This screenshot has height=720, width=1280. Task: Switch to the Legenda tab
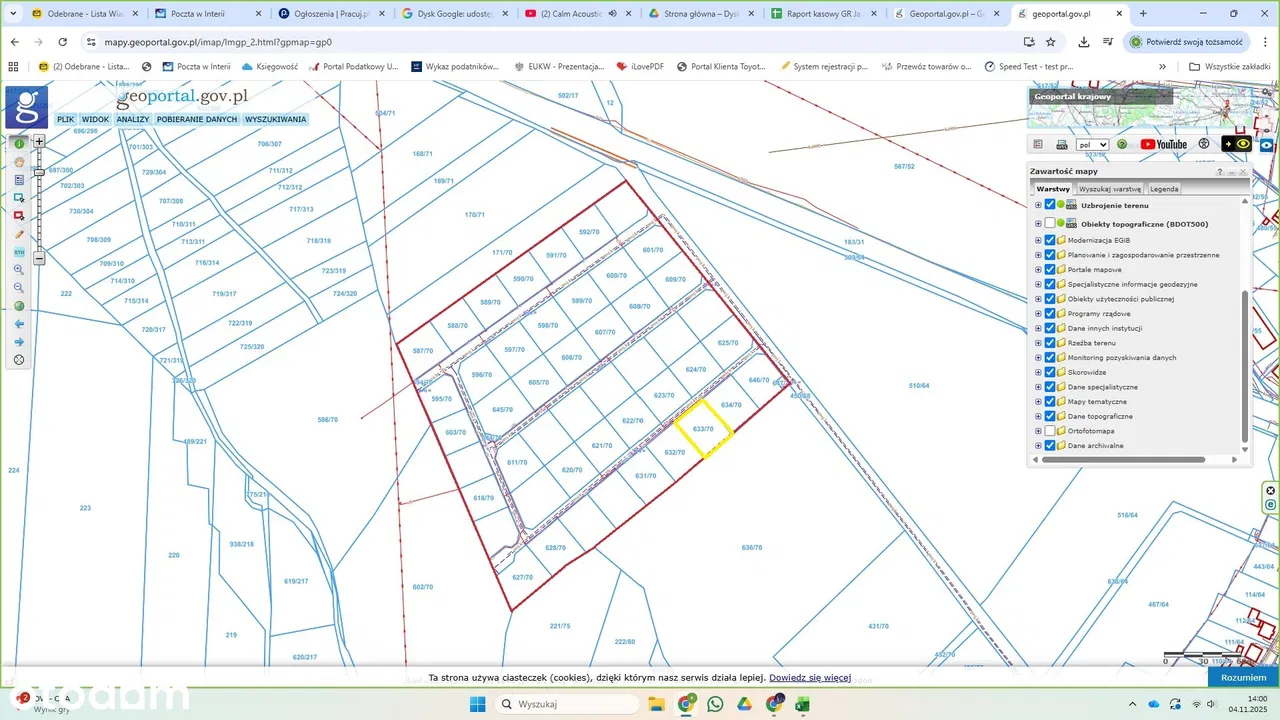coord(1163,189)
